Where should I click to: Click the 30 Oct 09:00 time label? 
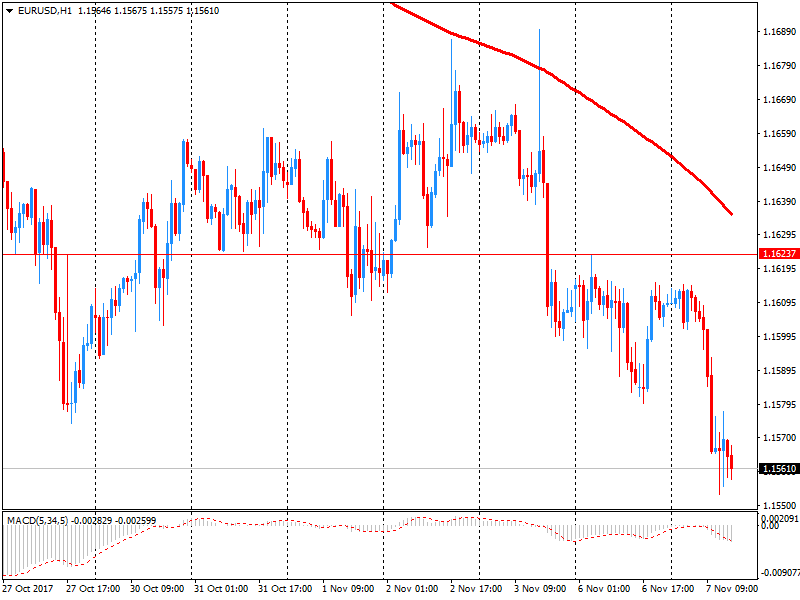[157, 588]
